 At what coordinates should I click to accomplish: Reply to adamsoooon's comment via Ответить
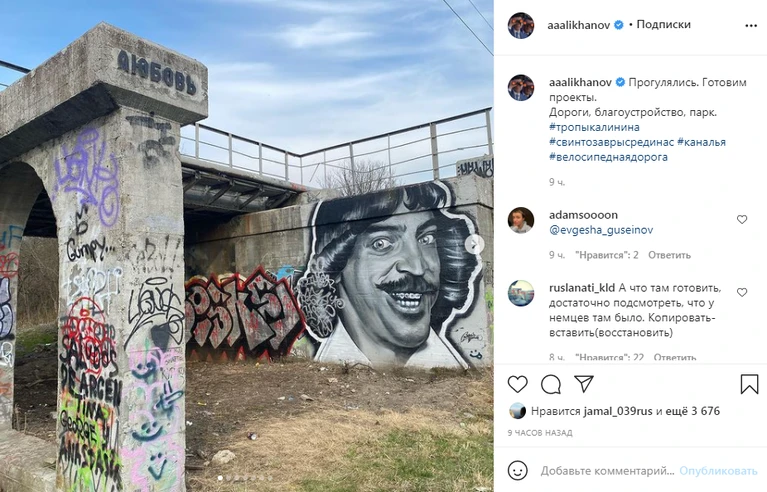pos(669,255)
